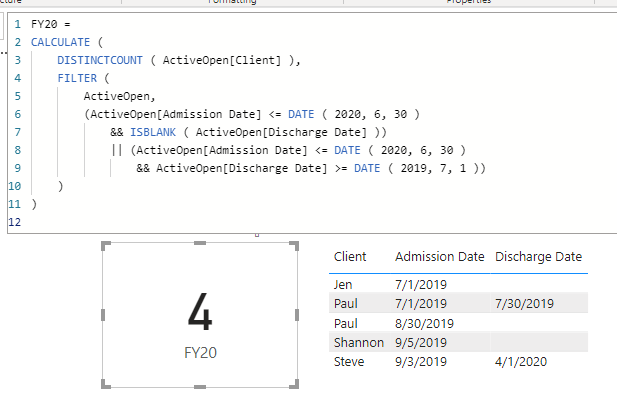Click Jen's admission date 7/1/2019
Image resolution: width=617 pixels, height=405 pixels.
click(421, 285)
